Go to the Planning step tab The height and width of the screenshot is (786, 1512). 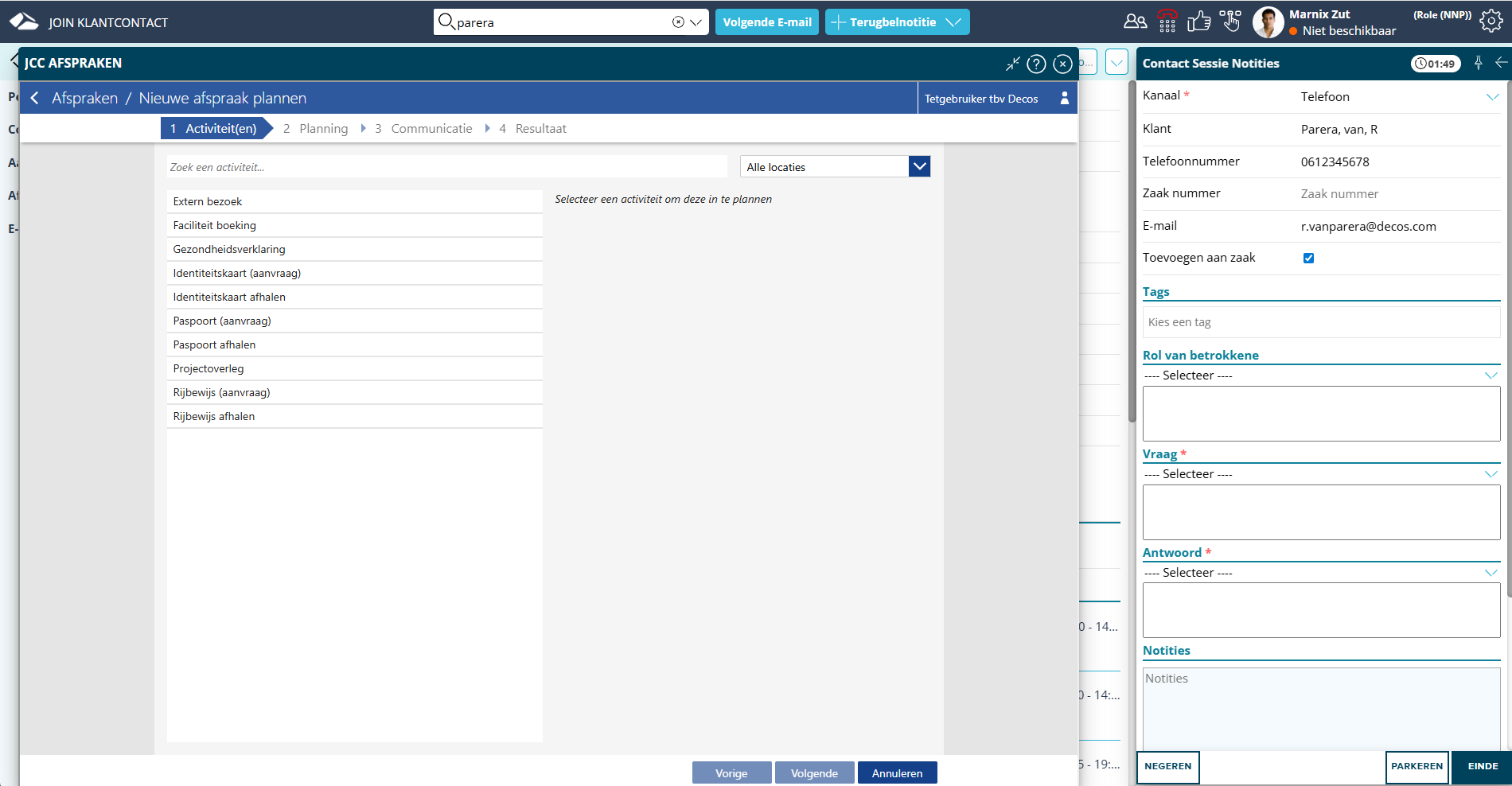[316, 128]
